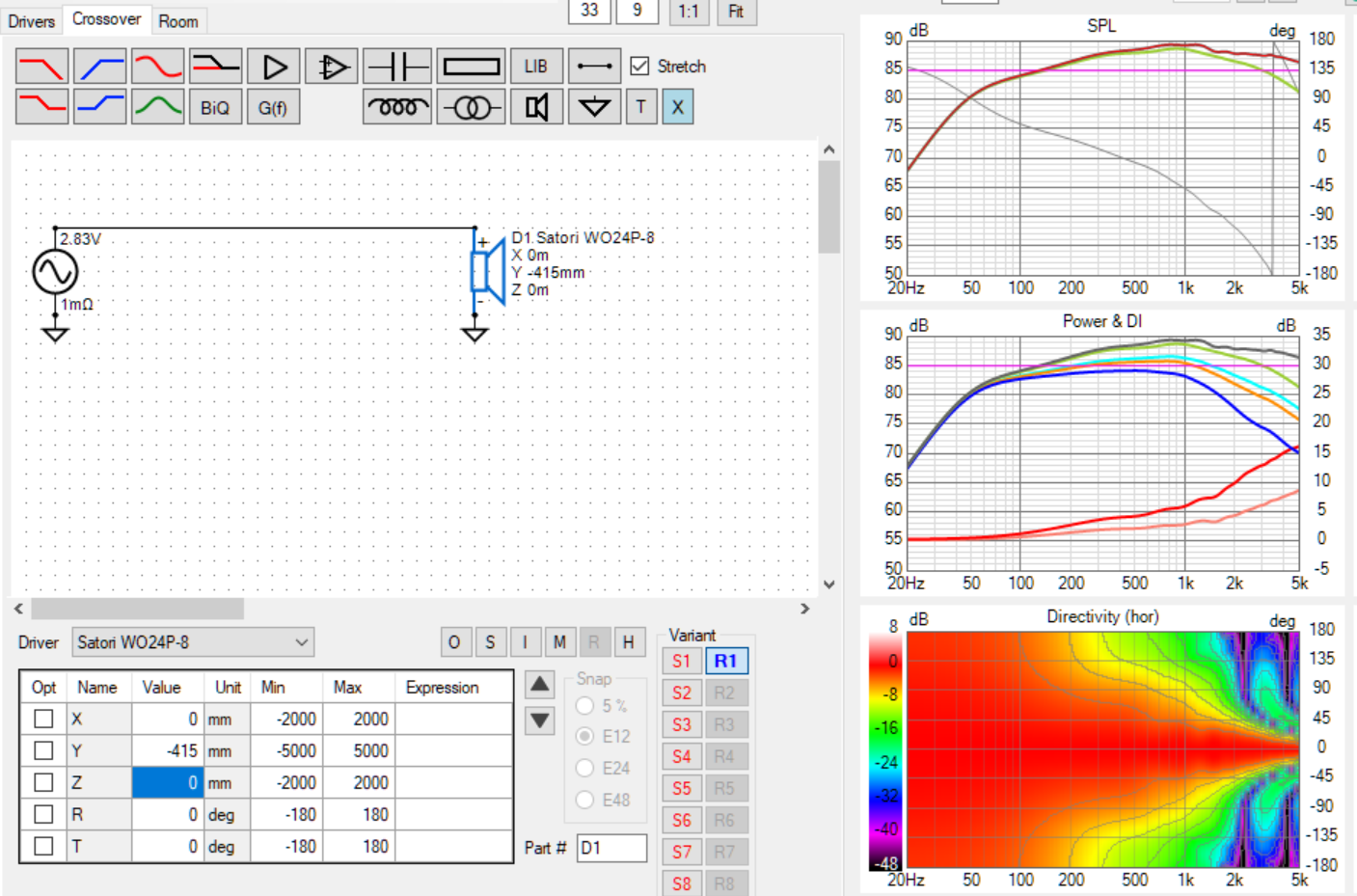This screenshot has width=1357, height=896.
Task: Click the field showing 33
Action: [589, 11]
